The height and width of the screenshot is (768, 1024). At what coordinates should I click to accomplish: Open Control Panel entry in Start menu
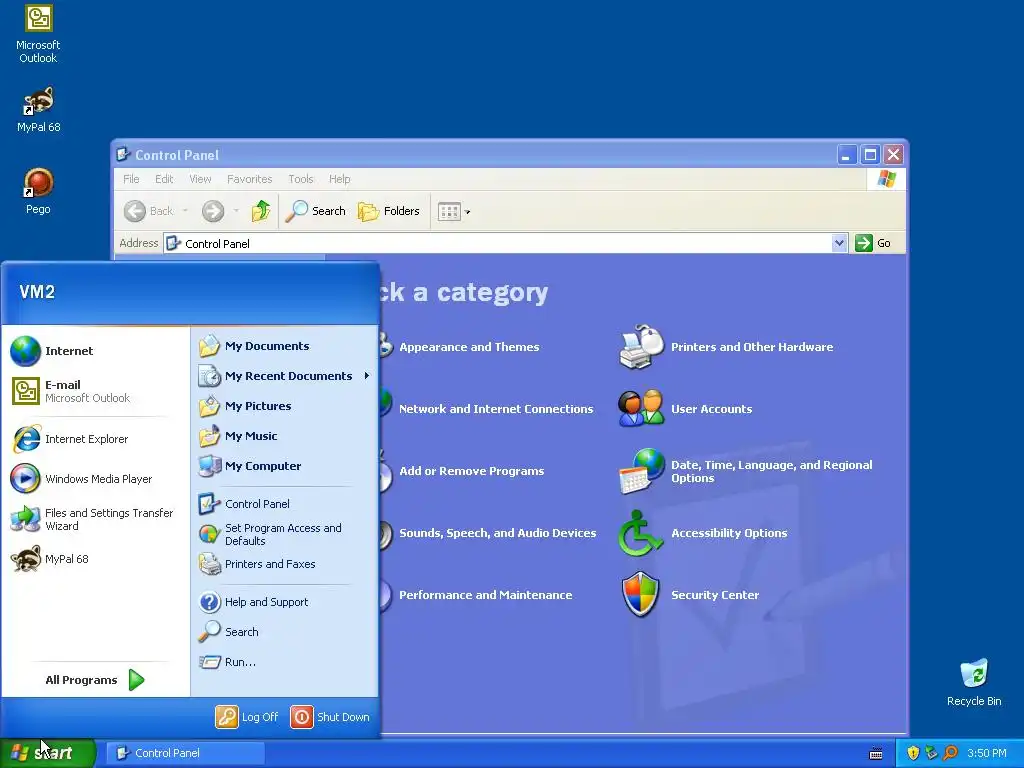click(244, 504)
